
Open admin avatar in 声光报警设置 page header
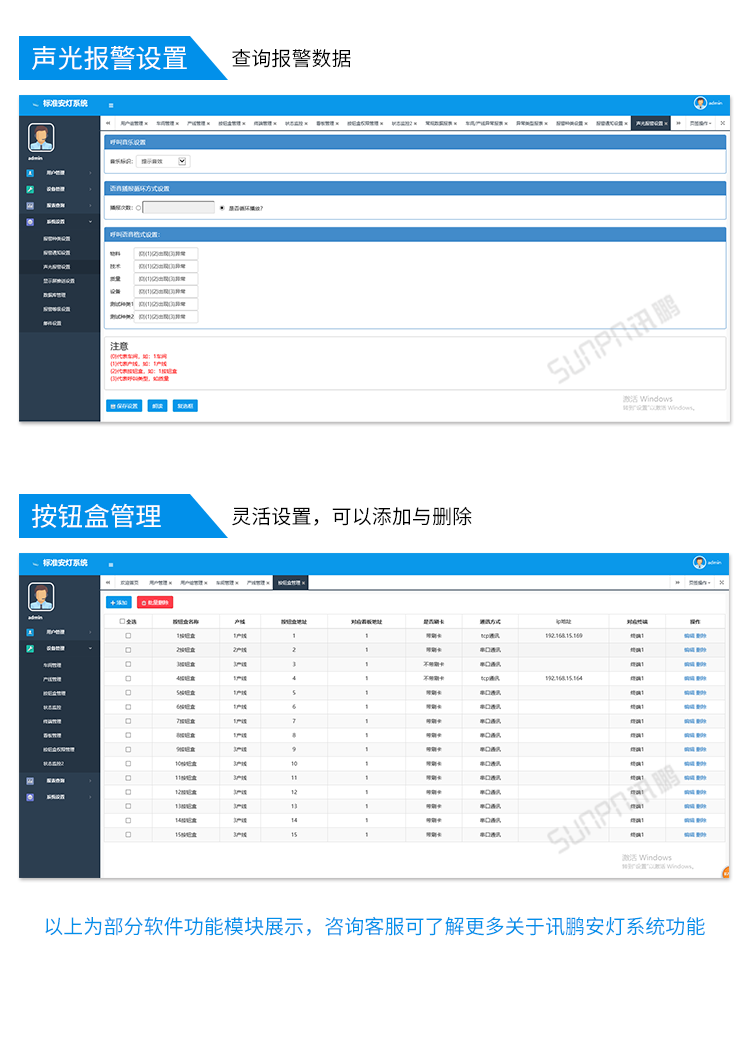tap(700, 103)
